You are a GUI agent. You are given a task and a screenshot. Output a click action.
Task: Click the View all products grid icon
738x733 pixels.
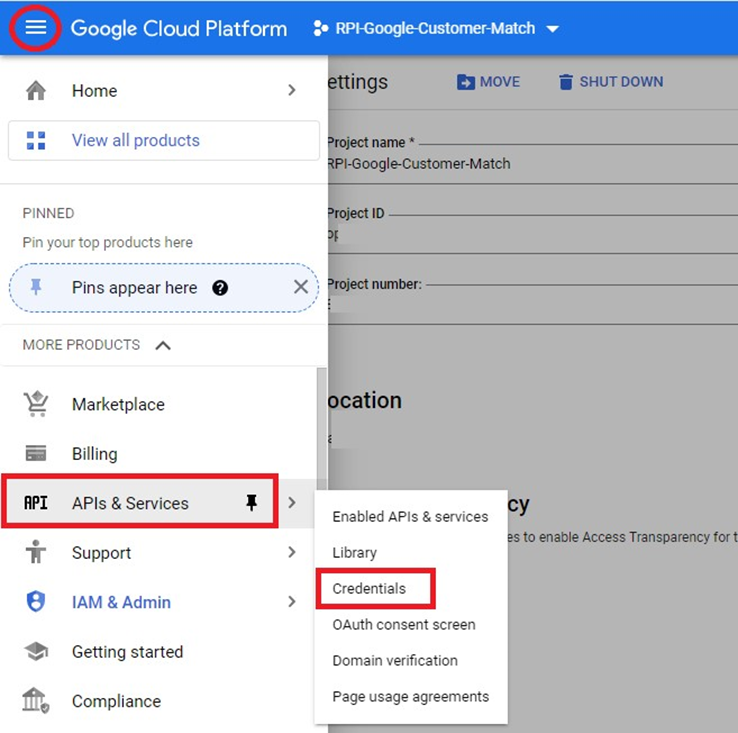point(36,141)
